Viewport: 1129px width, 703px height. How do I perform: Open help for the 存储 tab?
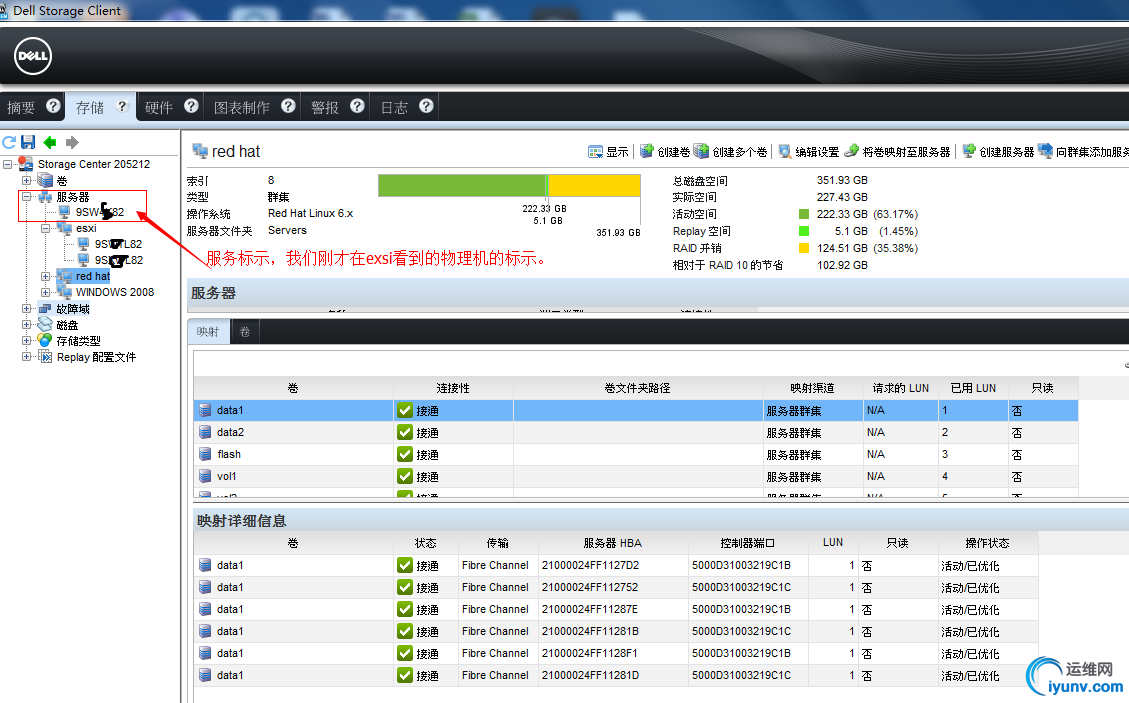122,106
